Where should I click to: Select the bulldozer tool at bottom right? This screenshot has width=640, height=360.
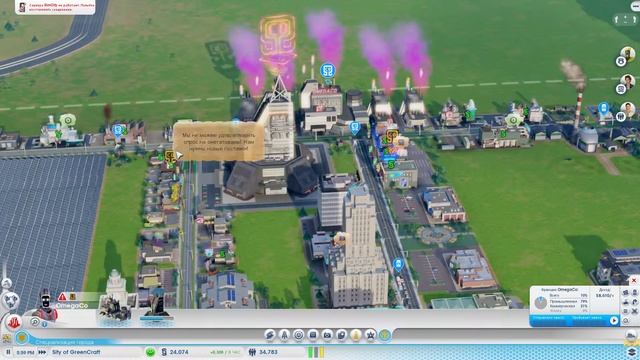[x=631, y=336]
